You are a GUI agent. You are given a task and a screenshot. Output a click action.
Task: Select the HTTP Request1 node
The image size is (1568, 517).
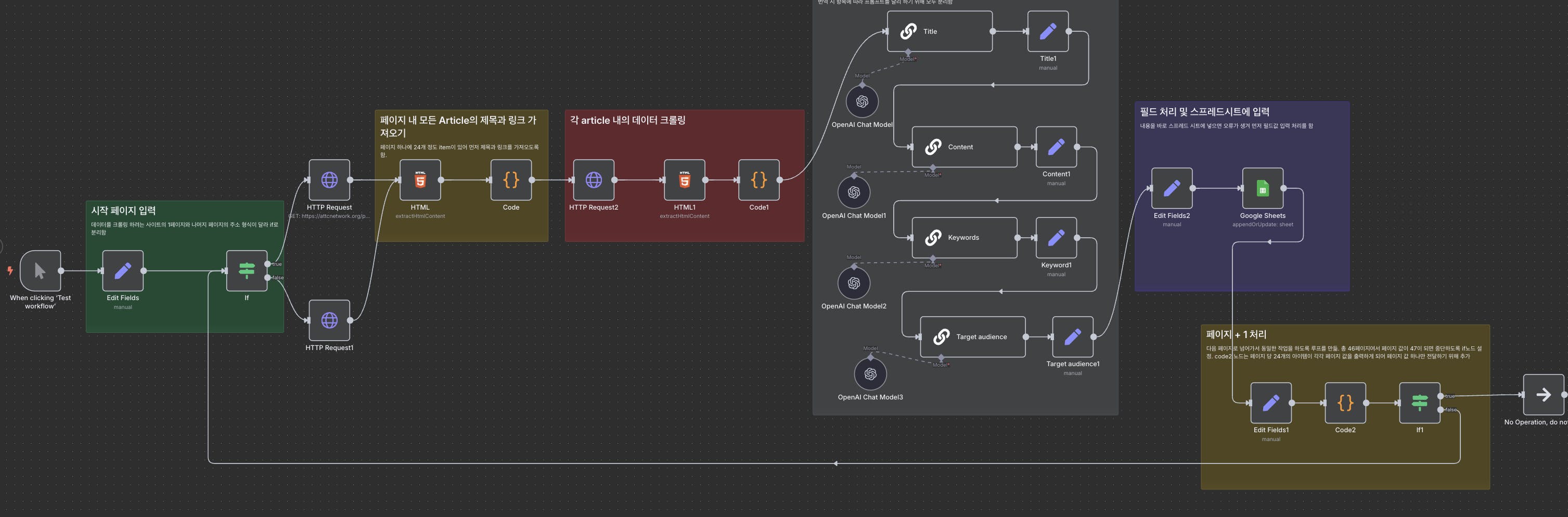pos(329,320)
